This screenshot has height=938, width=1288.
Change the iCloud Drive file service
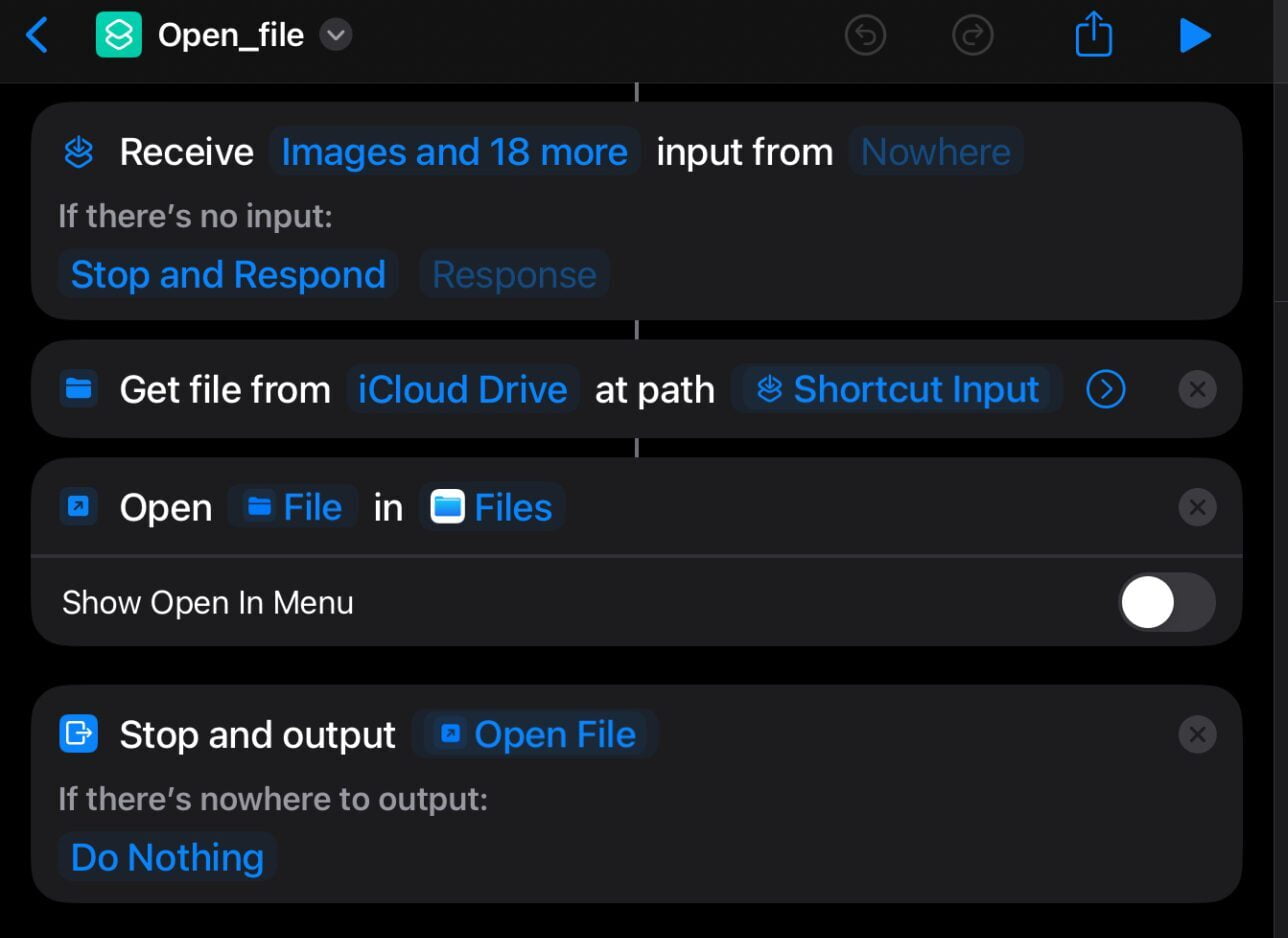pos(461,389)
